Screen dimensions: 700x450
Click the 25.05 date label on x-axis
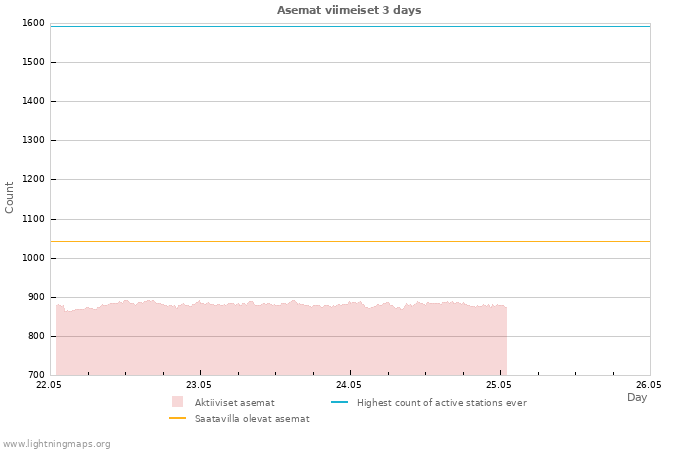point(499,384)
